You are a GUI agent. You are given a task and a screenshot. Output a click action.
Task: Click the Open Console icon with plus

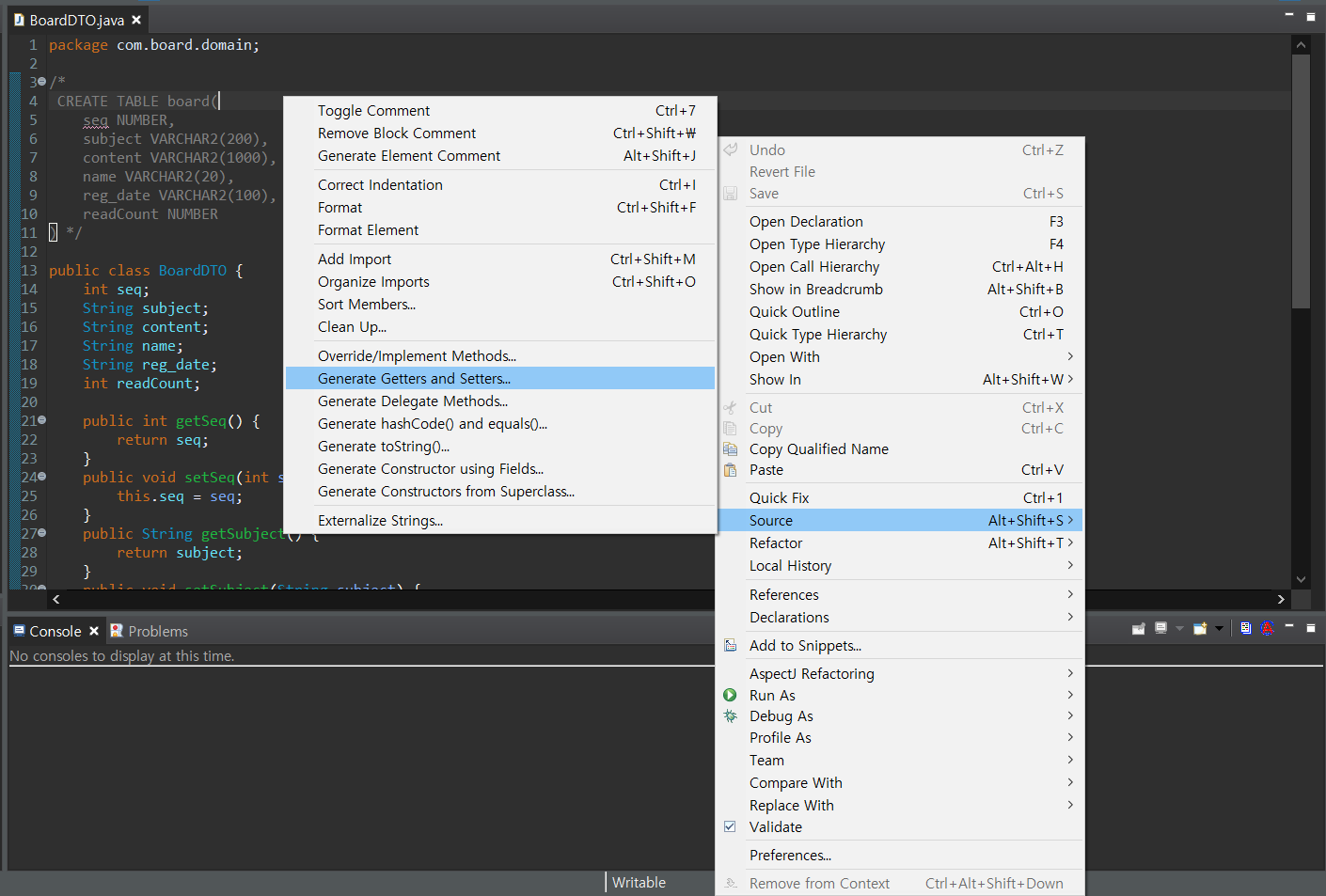click(x=1200, y=628)
